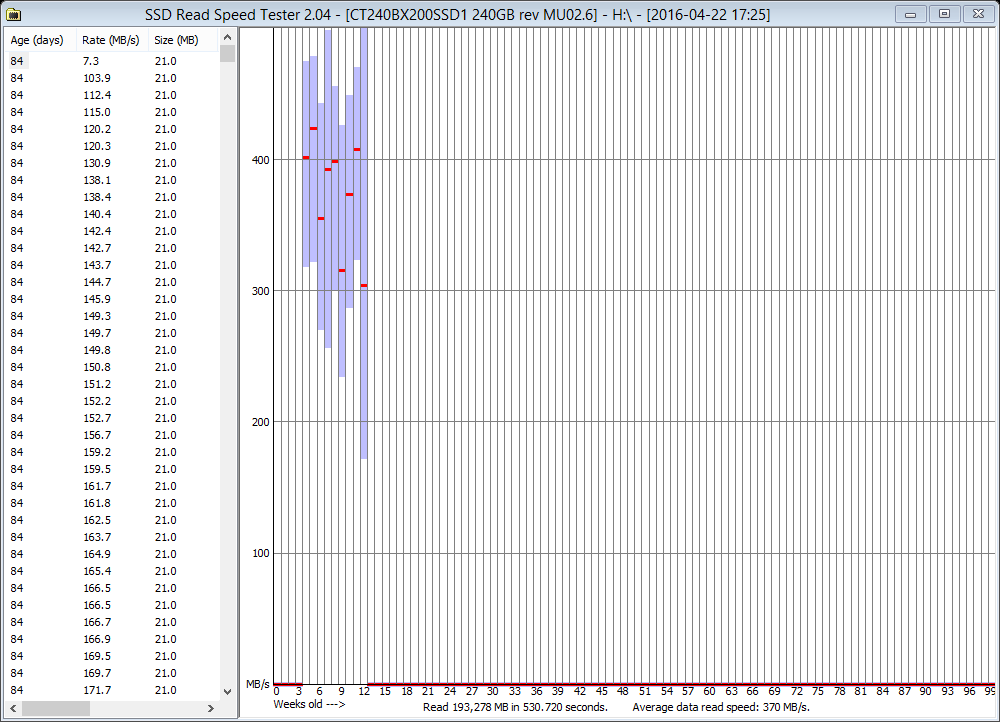Select the row with rate 169.5
Image resolution: width=1000 pixels, height=722 pixels.
click(112, 656)
